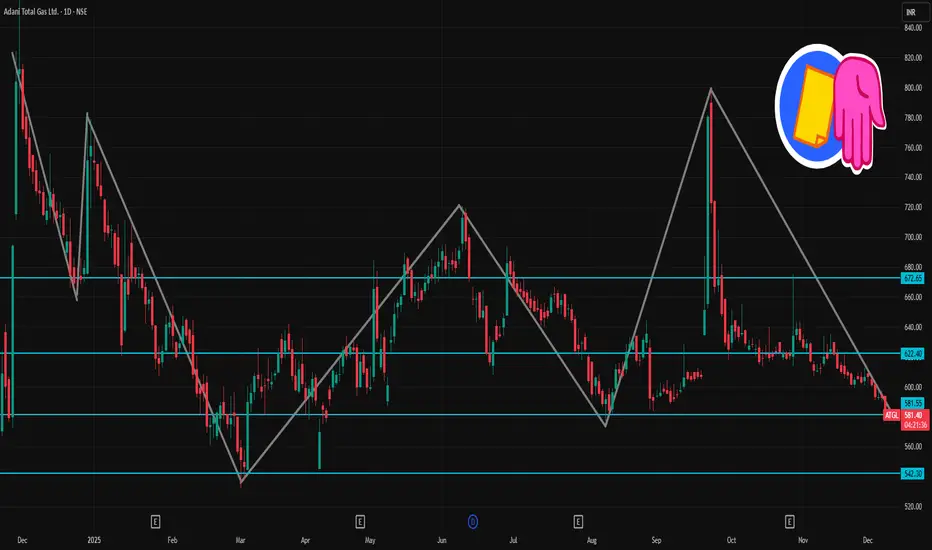Click the 2025 label on time axis
Screen dimensions: 932x550
pyautogui.click(x=94, y=540)
